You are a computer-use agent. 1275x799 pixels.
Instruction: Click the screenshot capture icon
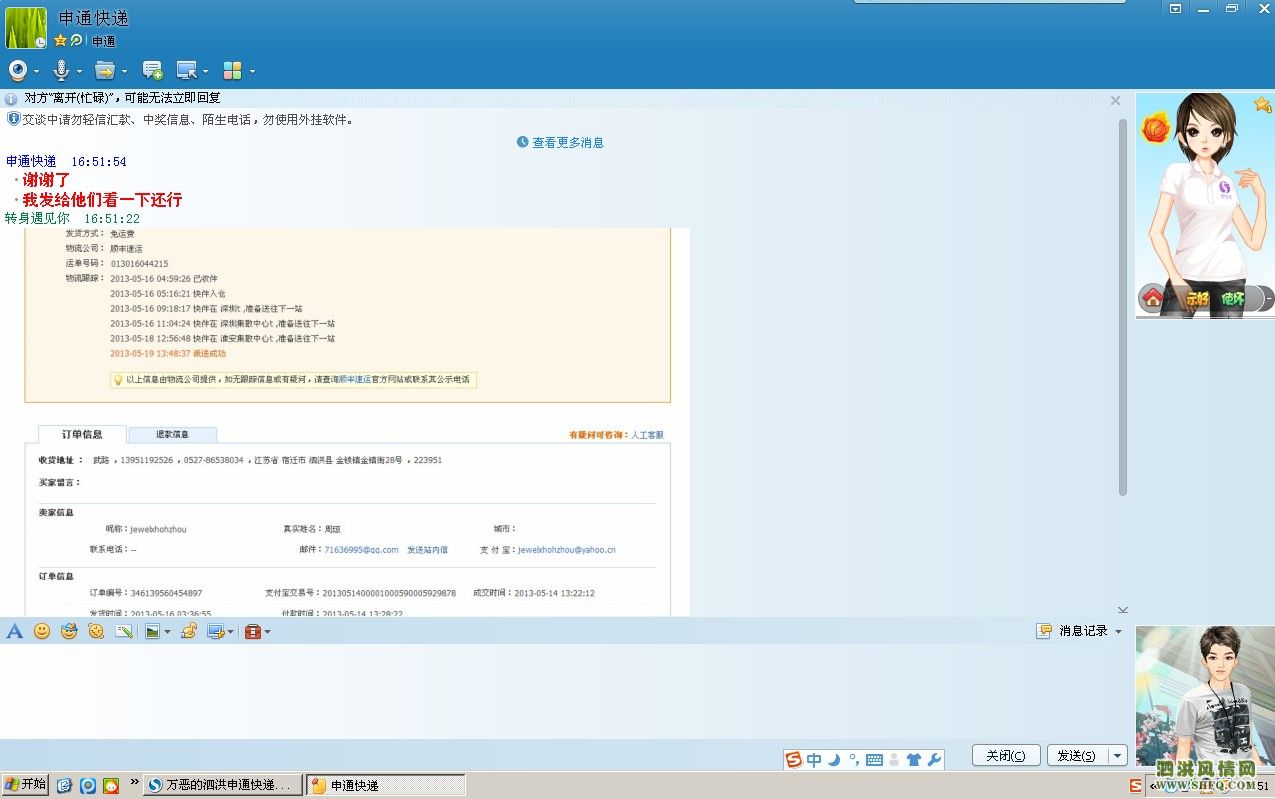(x=215, y=631)
